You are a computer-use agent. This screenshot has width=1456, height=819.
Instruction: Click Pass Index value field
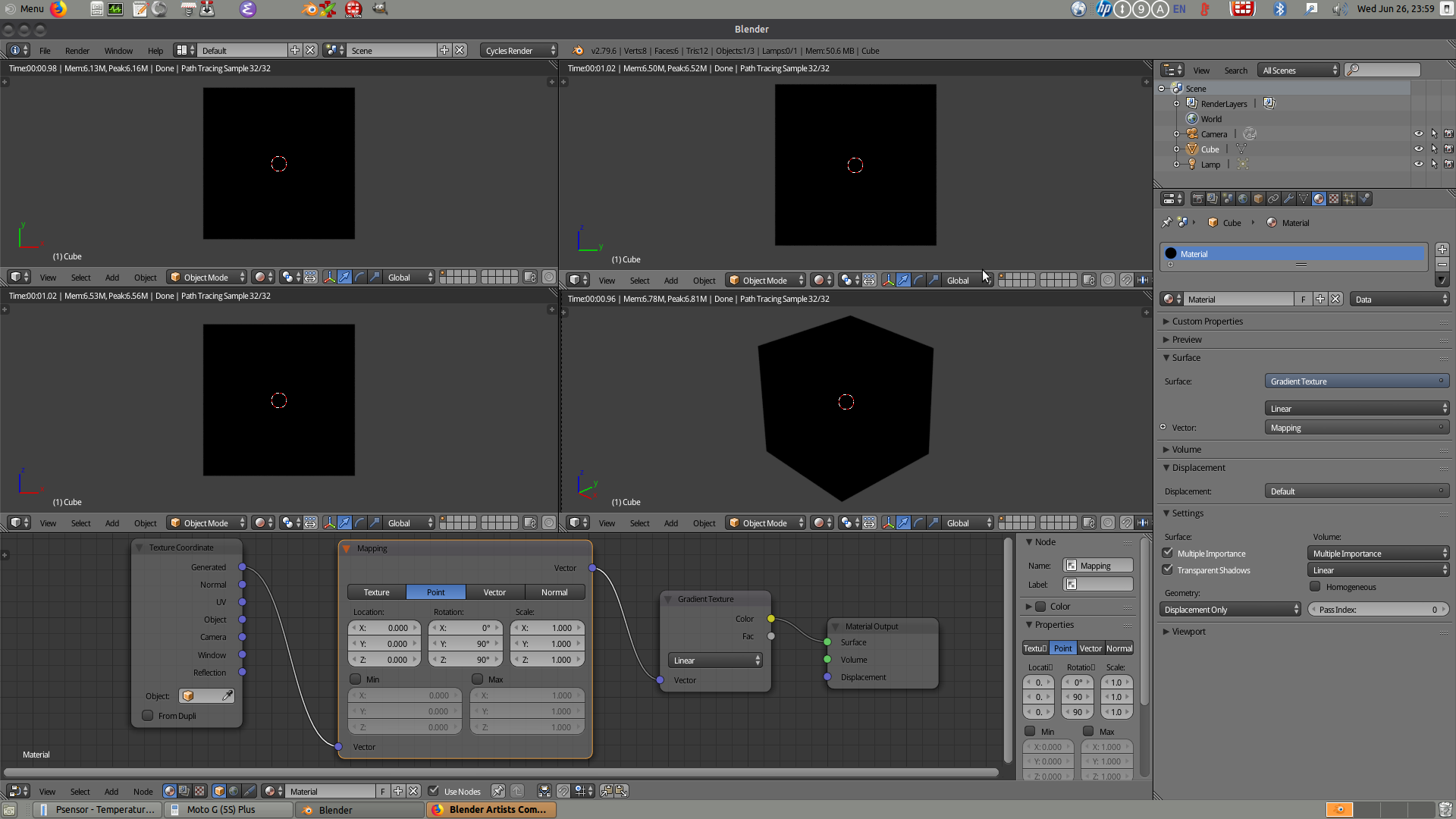tap(1379, 610)
